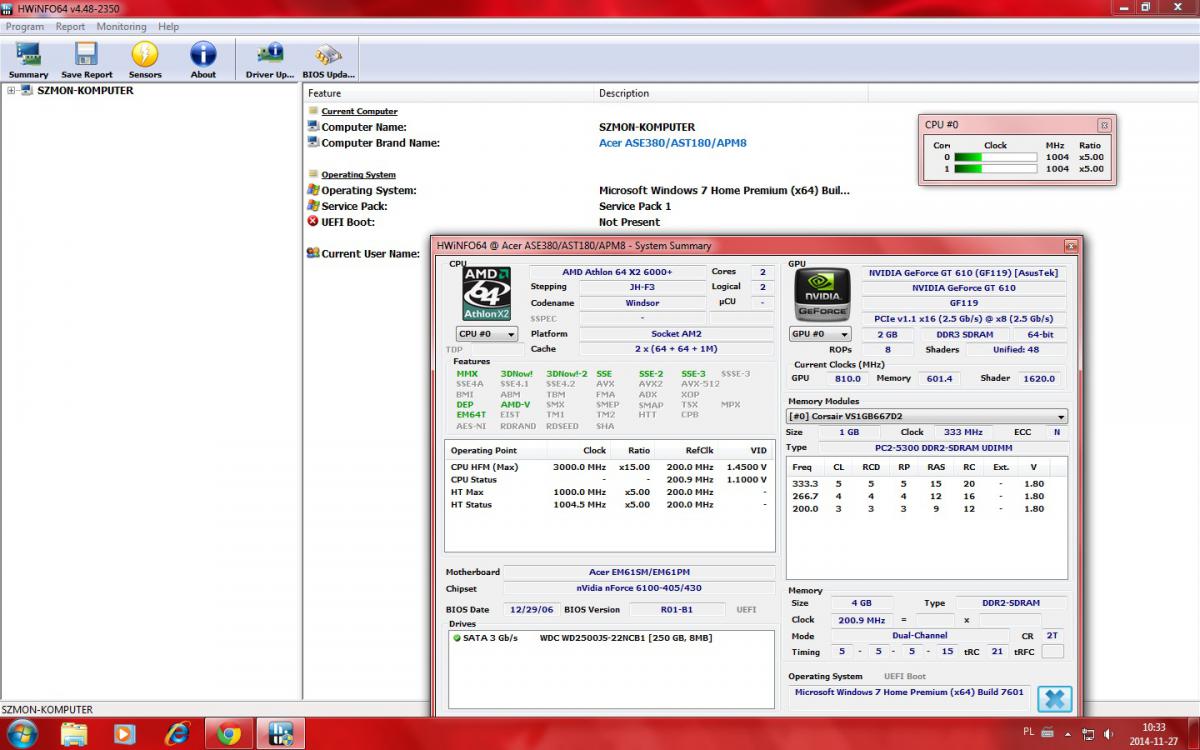Screen dimensions: 1200x750
Task: Click the Feature column header
Action: point(449,93)
